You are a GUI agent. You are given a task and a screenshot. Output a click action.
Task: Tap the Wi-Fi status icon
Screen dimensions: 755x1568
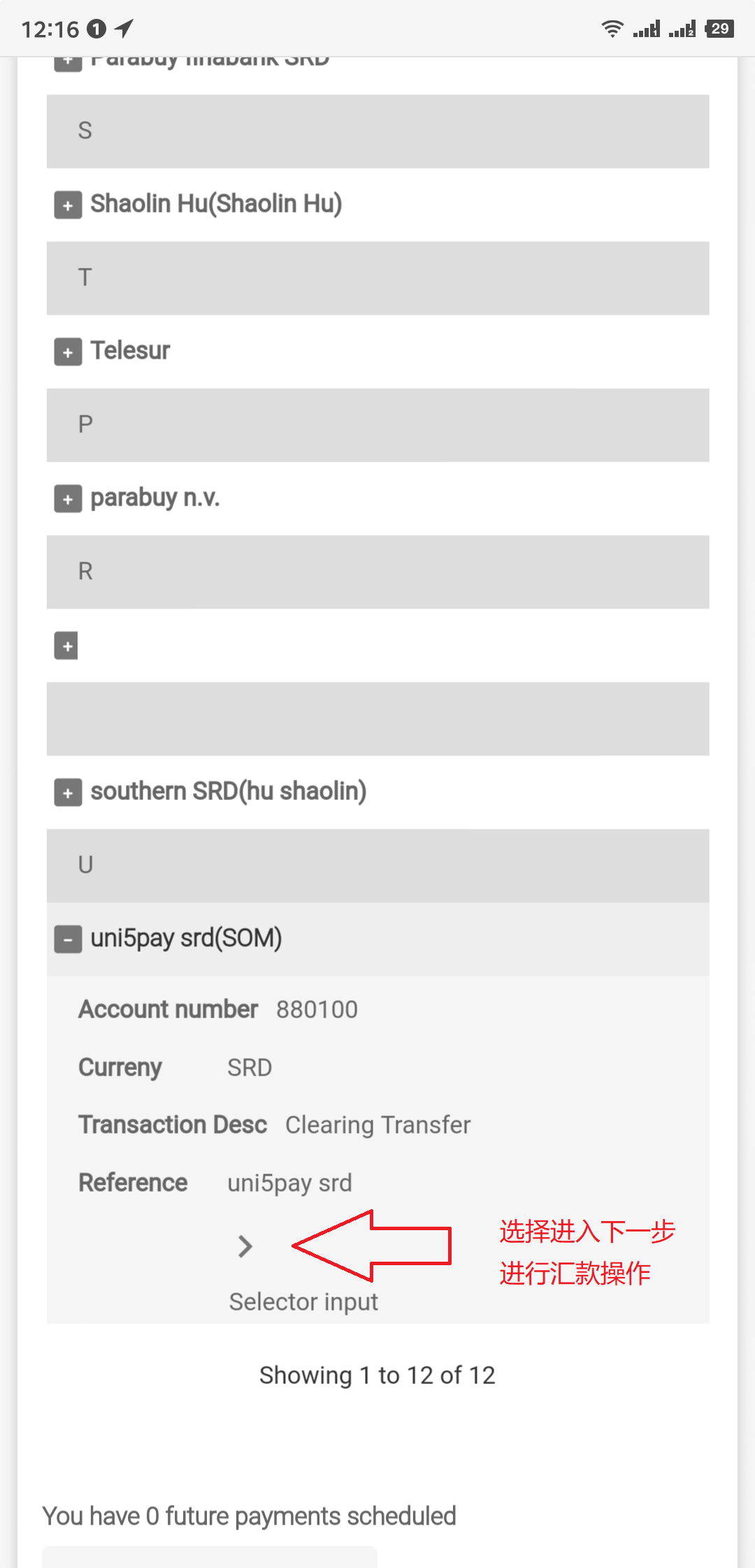(x=612, y=29)
